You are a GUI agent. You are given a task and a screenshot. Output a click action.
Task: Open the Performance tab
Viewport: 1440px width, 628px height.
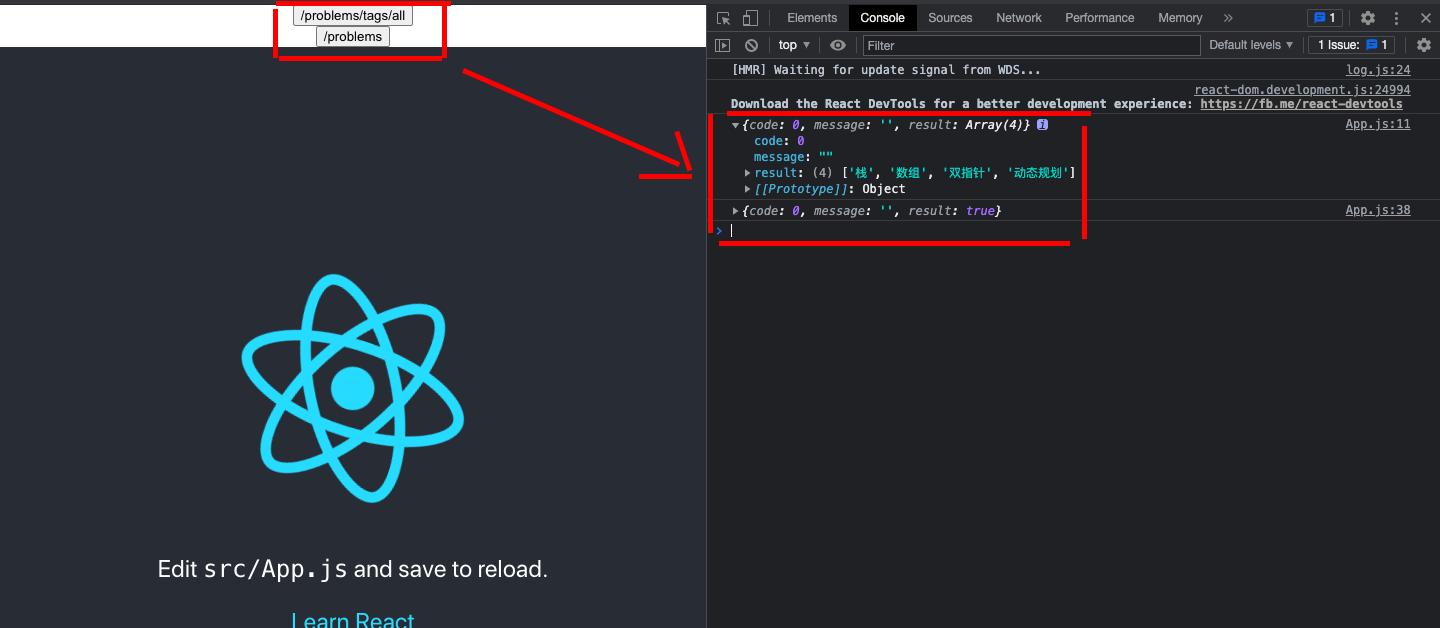tap(1100, 18)
